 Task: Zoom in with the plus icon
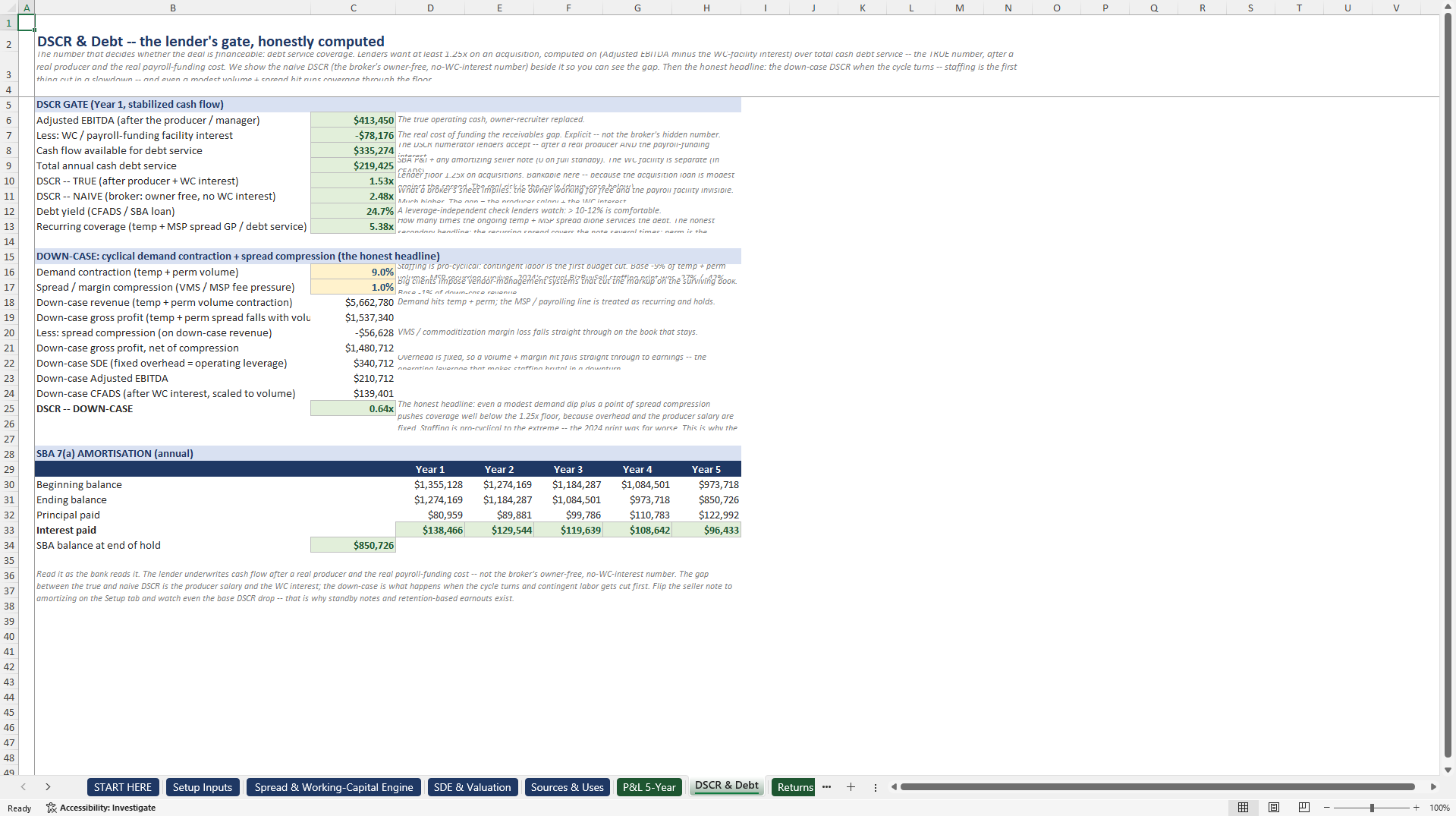[x=1416, y=808]
